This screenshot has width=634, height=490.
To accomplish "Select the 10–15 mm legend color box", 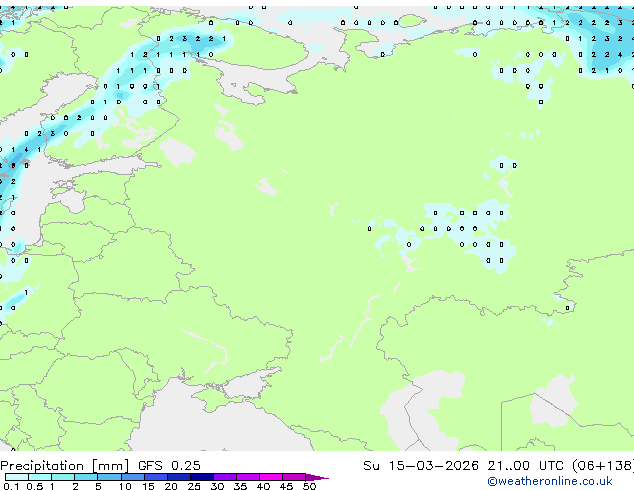I will tap(132, 477).
